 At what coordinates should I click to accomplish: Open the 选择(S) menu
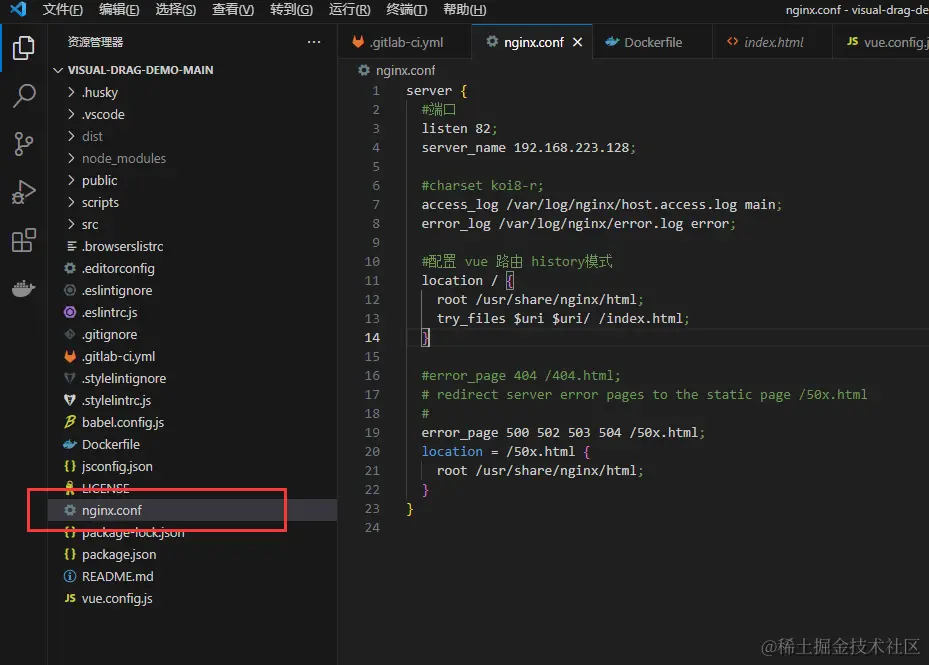point(175,9)
